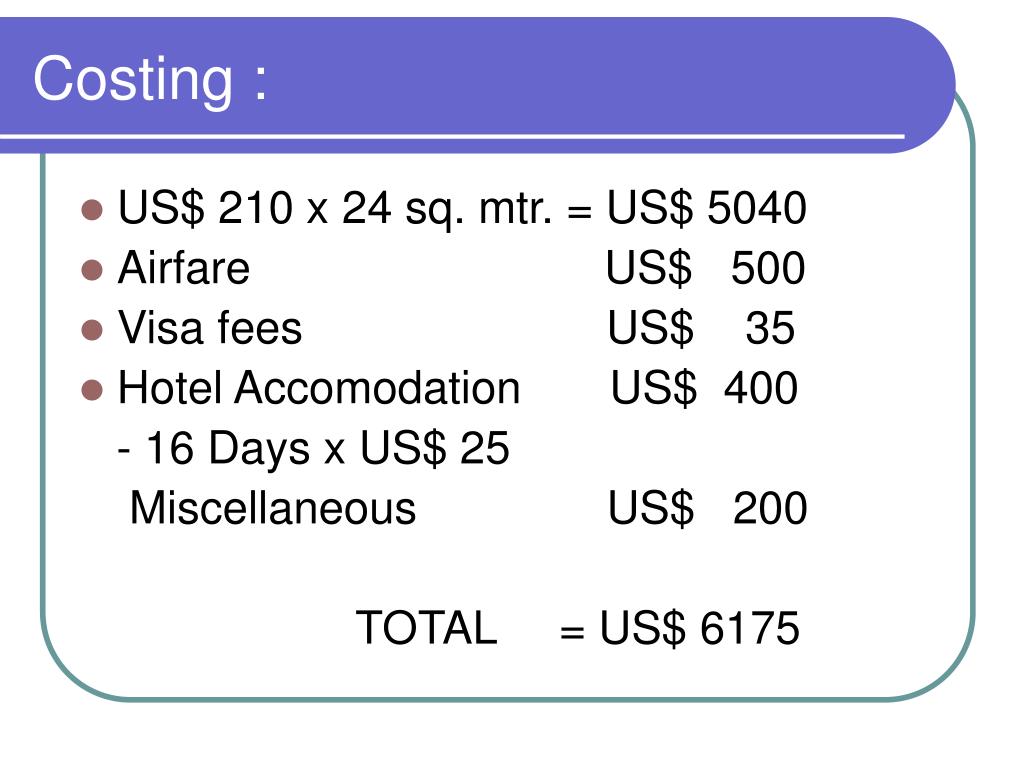This screenshot has width=1024, height=768.
Task: Click the bullet next to Airfare
Action: (x=92, y=270)
